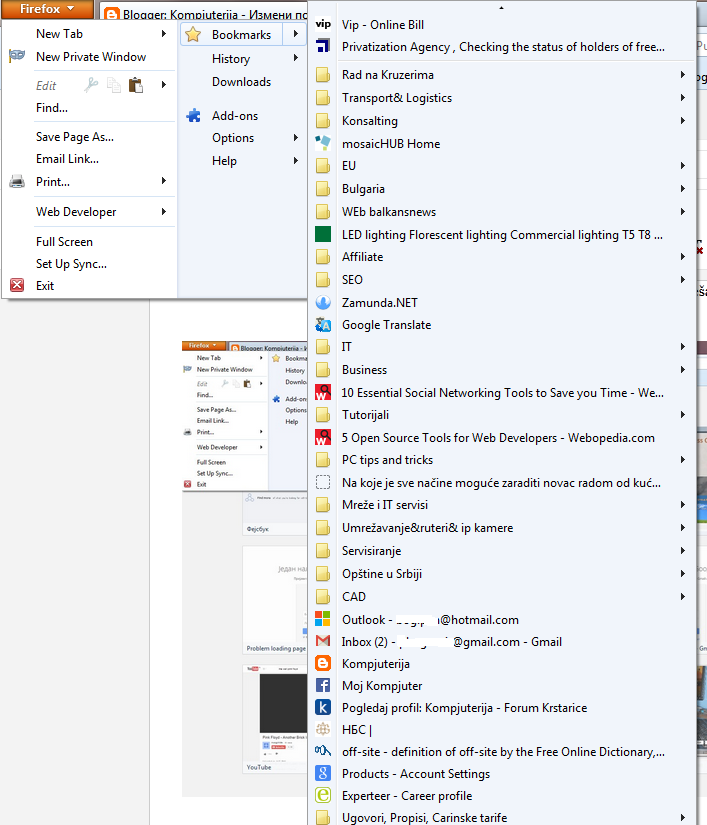Open the Servisiranje bookmarks folder
The height and width of the screenshot is (825, 707).
[502, 551]
